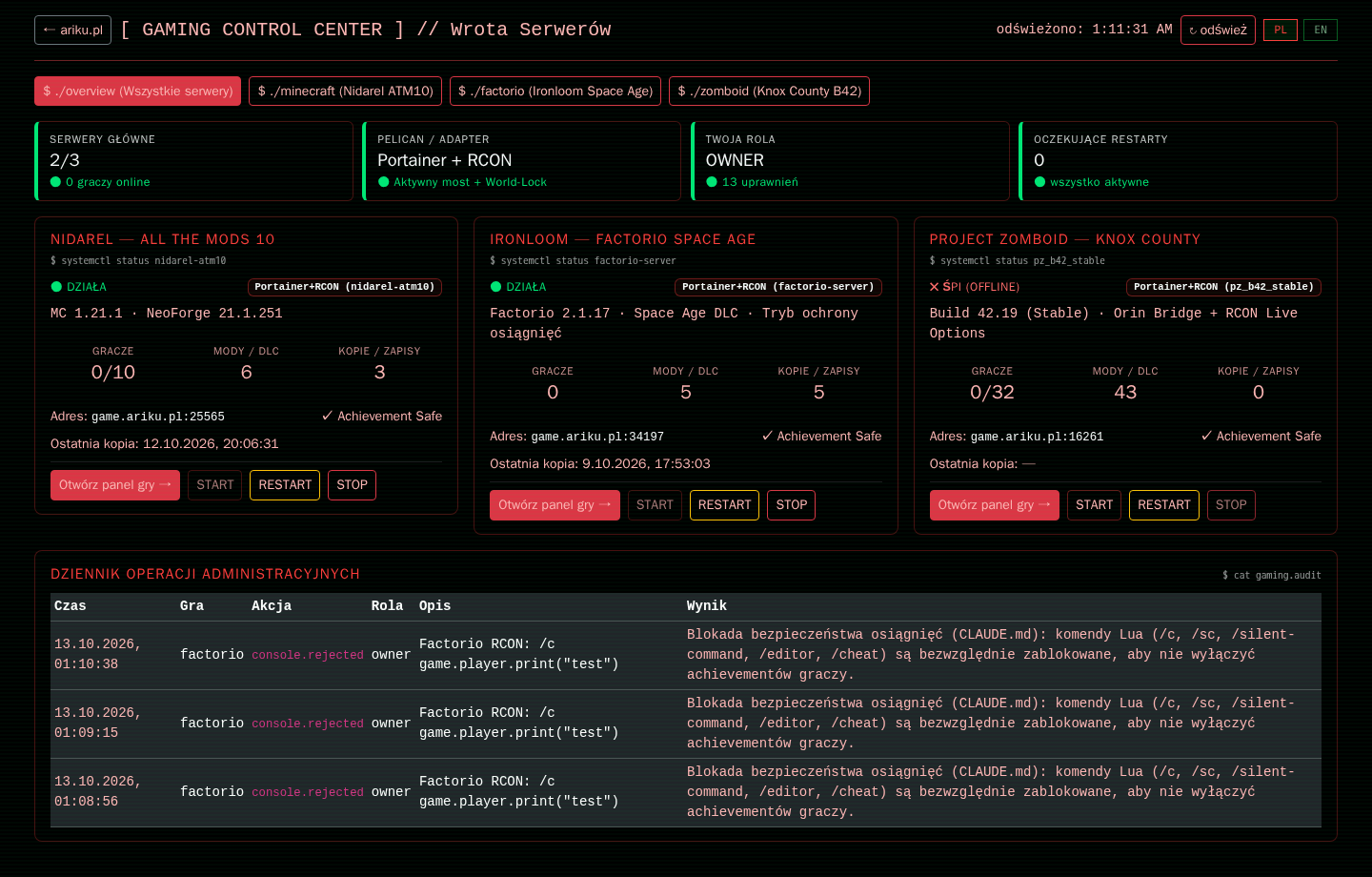Click START on the Nidarel card
The image size is (1372, 877).
point(214,485)
